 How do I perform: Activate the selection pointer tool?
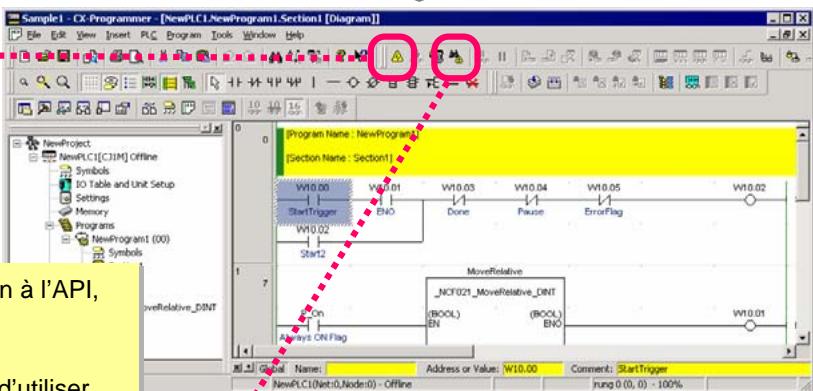(214, 82)
